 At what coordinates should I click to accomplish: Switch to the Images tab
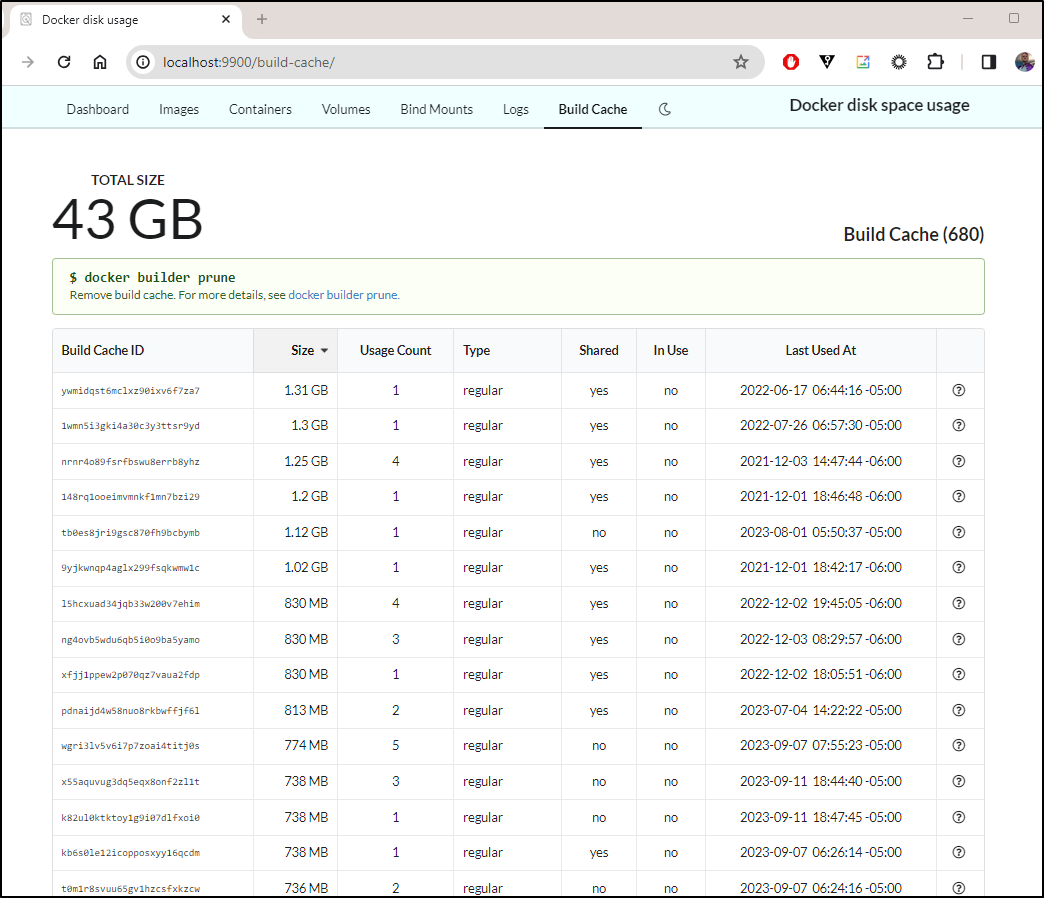(x=179, y=109)
